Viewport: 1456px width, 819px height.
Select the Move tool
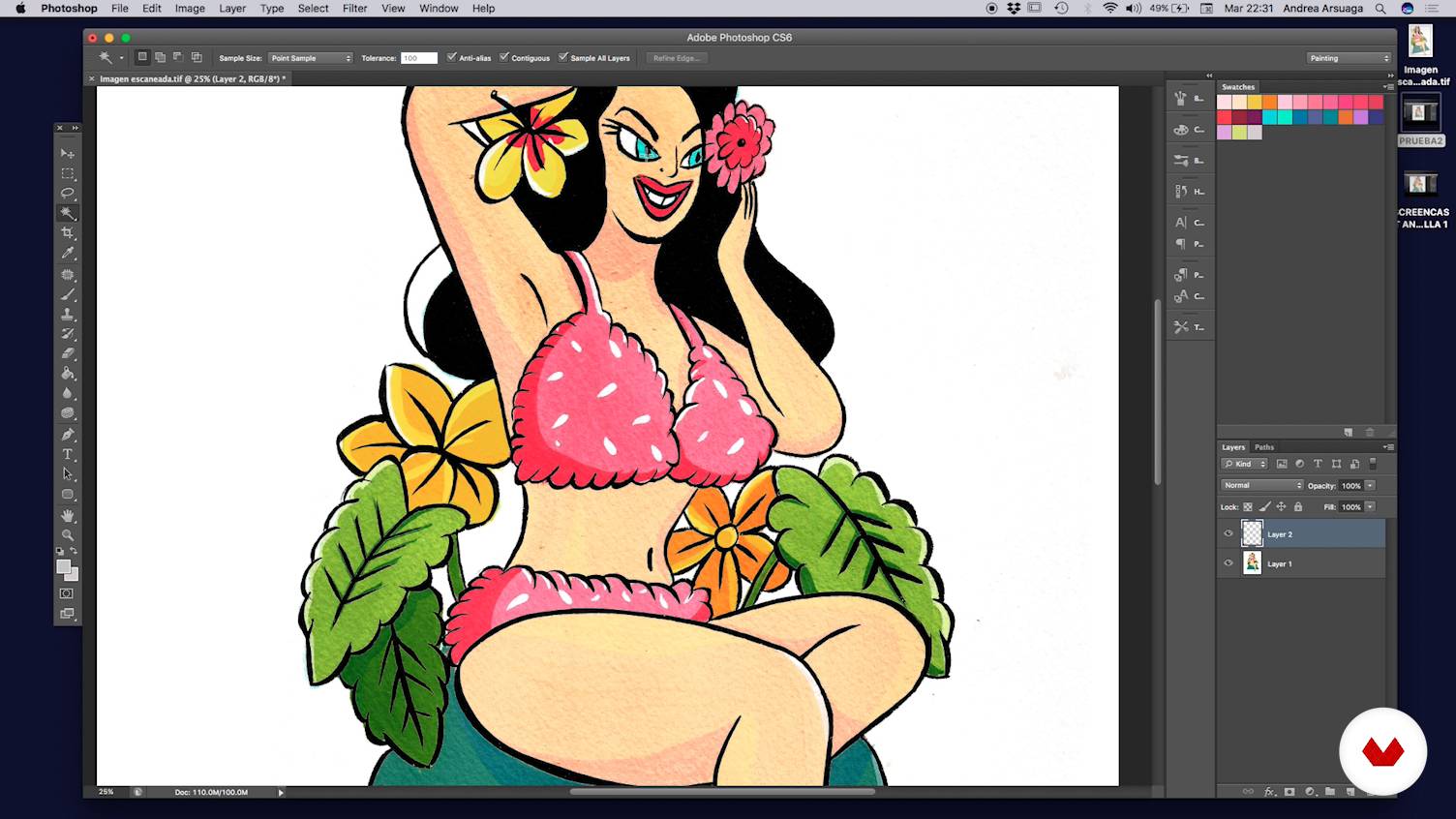(67, 153)
